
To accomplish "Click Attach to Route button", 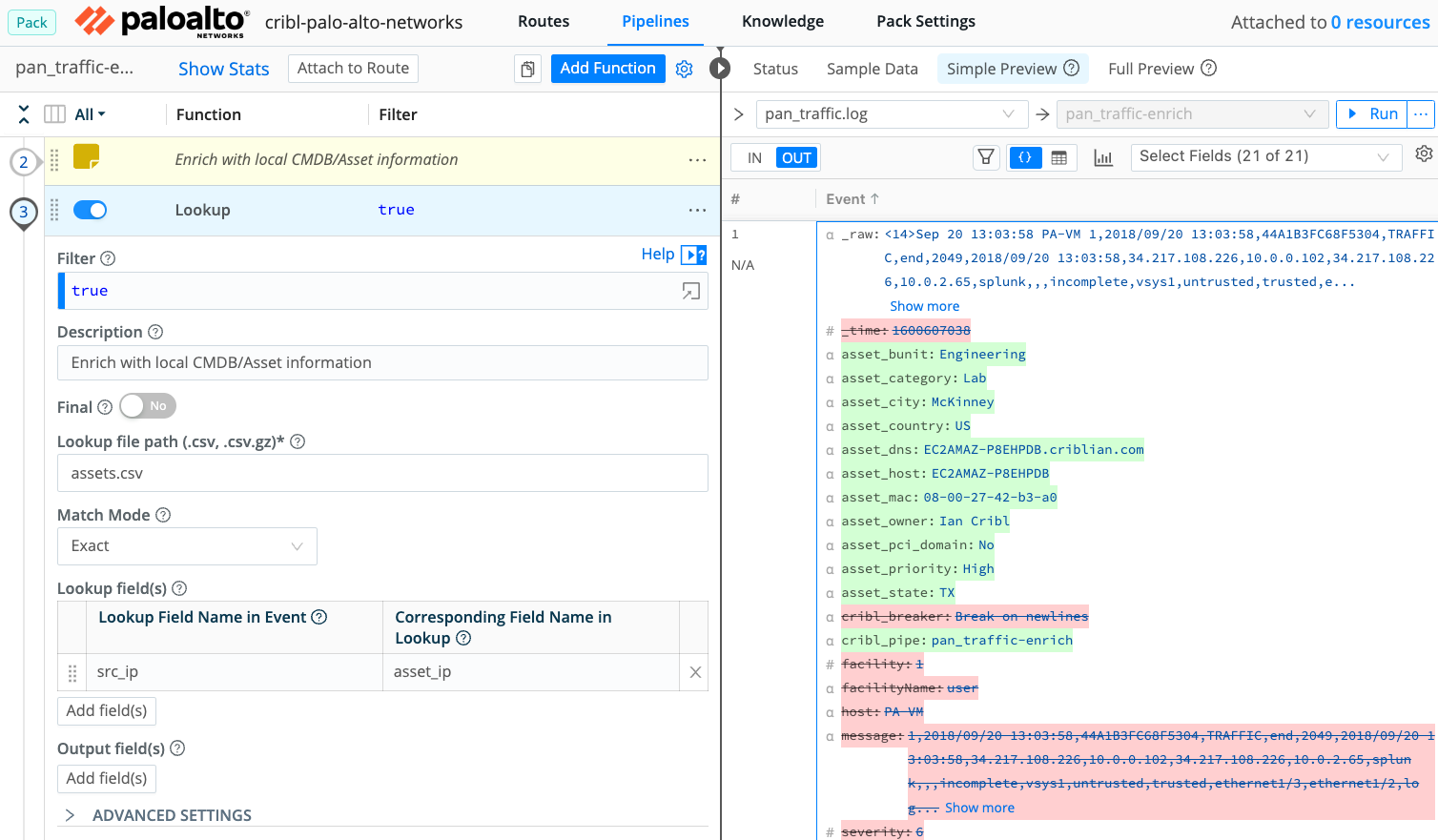I will coord(353,69).
